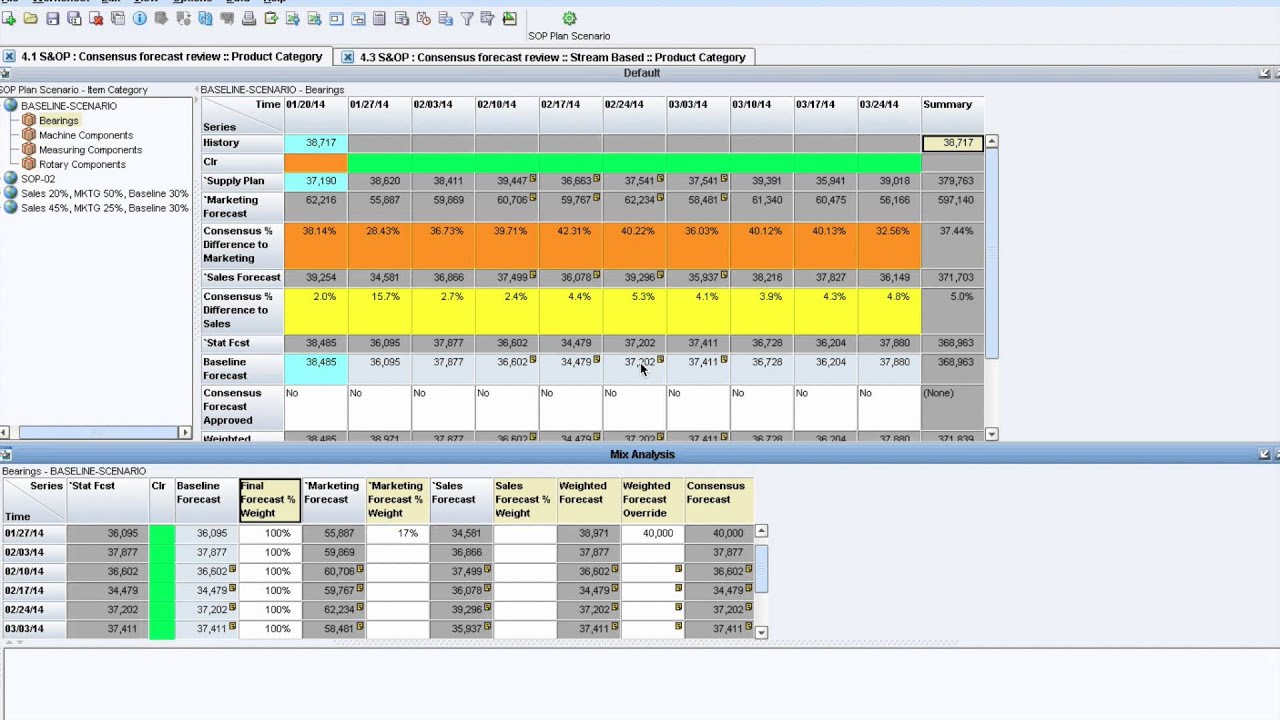The image size is (1280, 720).
Task: Select Machine Components tree item
Action: [86, 135]
